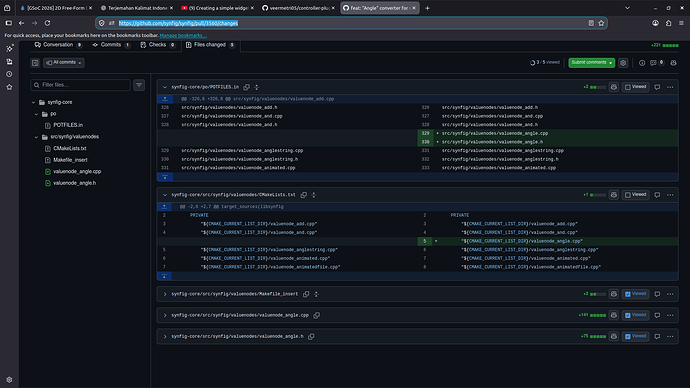The height and width of the screenshot is (388, 690).
Task: Open Submit comments dropdown arrow
Action: (x=610, y=63)
